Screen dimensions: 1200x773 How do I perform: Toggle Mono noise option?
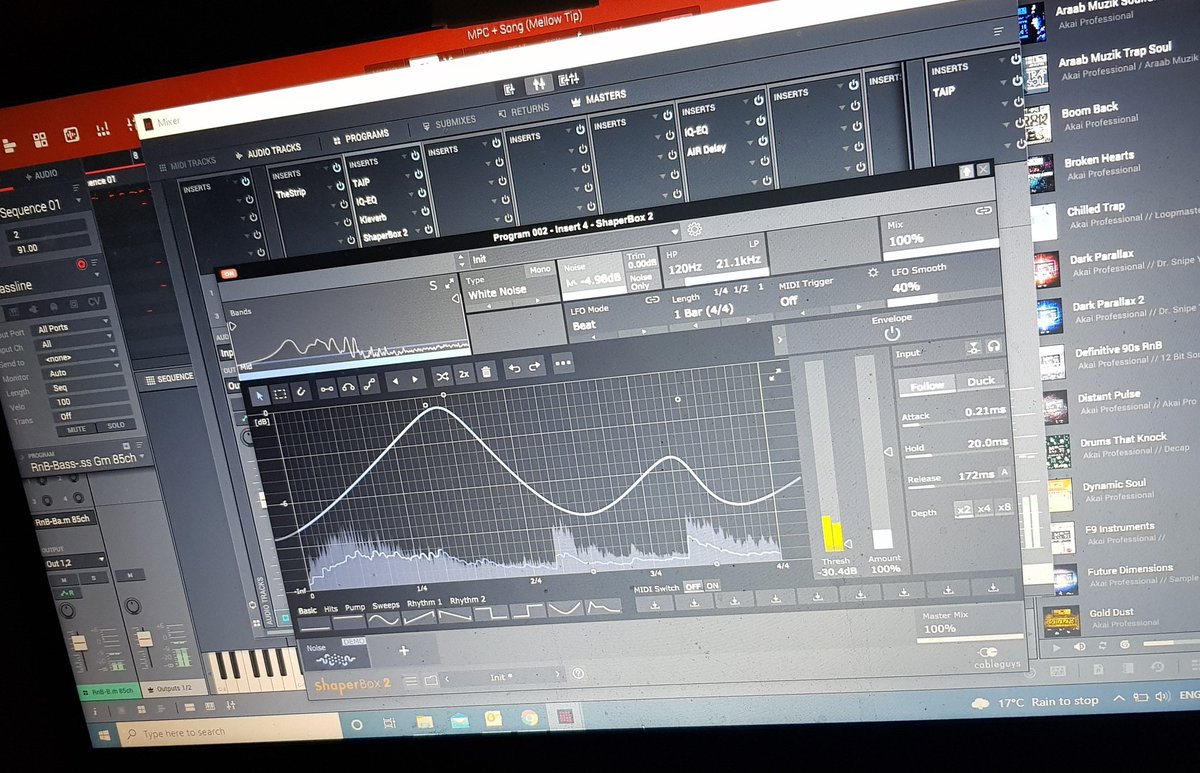point(540,269)
